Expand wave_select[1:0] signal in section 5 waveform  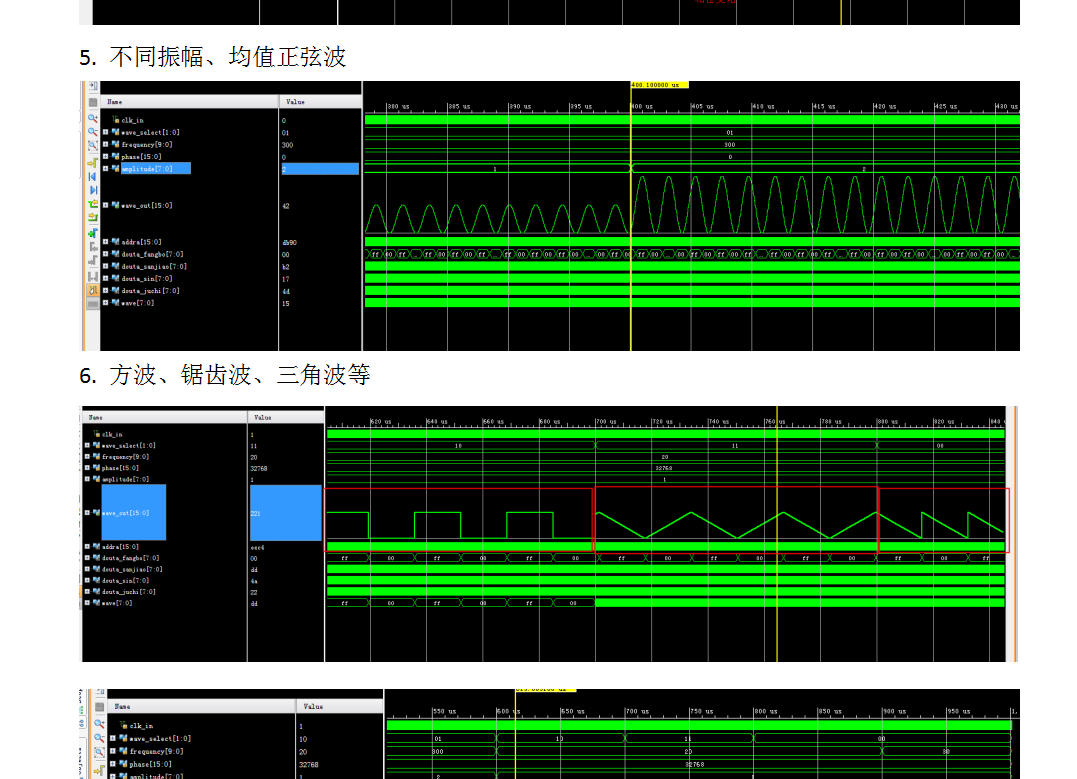click(105, 132)
